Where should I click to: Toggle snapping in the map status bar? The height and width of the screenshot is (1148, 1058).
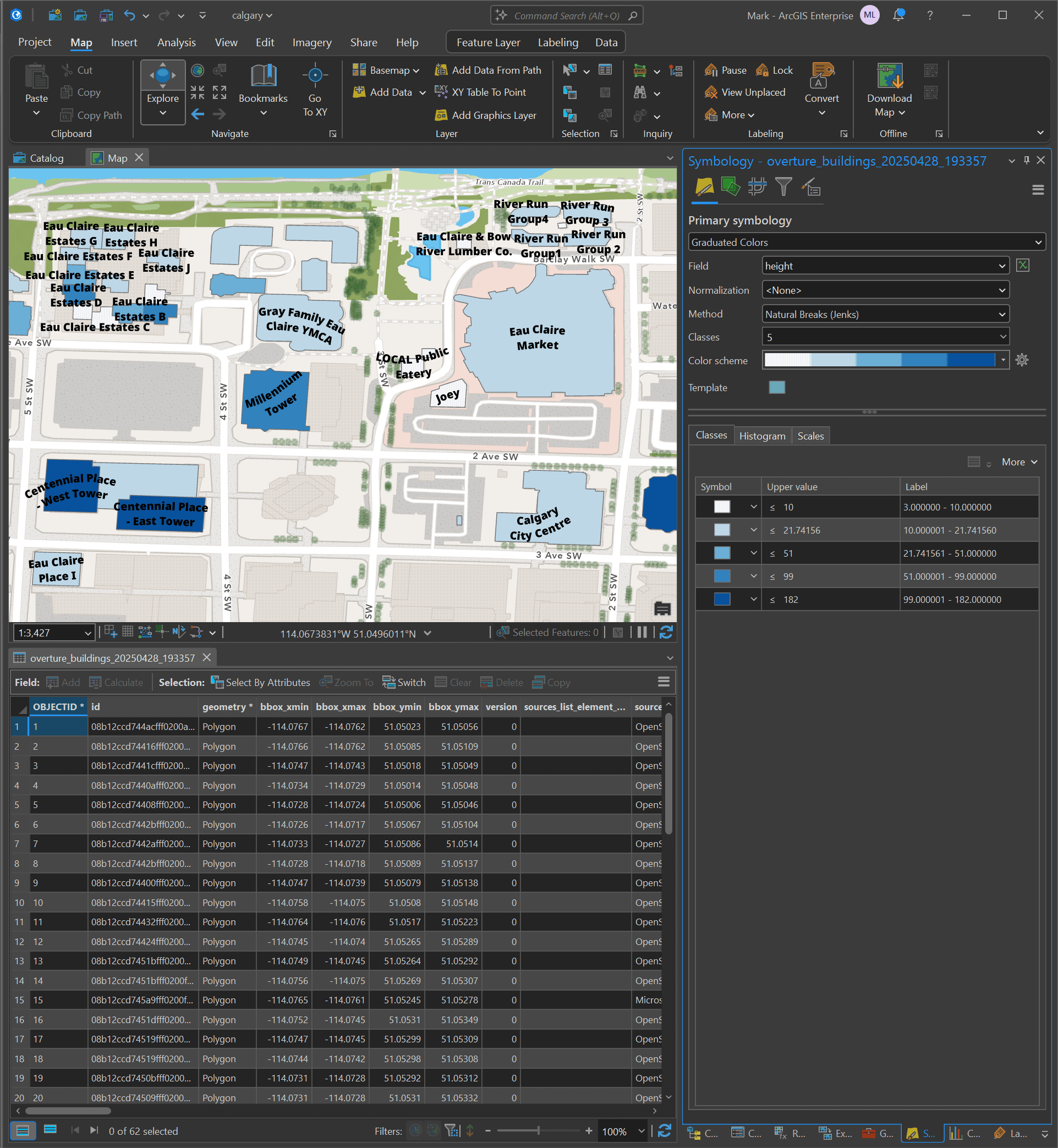(x=111, y=632)
